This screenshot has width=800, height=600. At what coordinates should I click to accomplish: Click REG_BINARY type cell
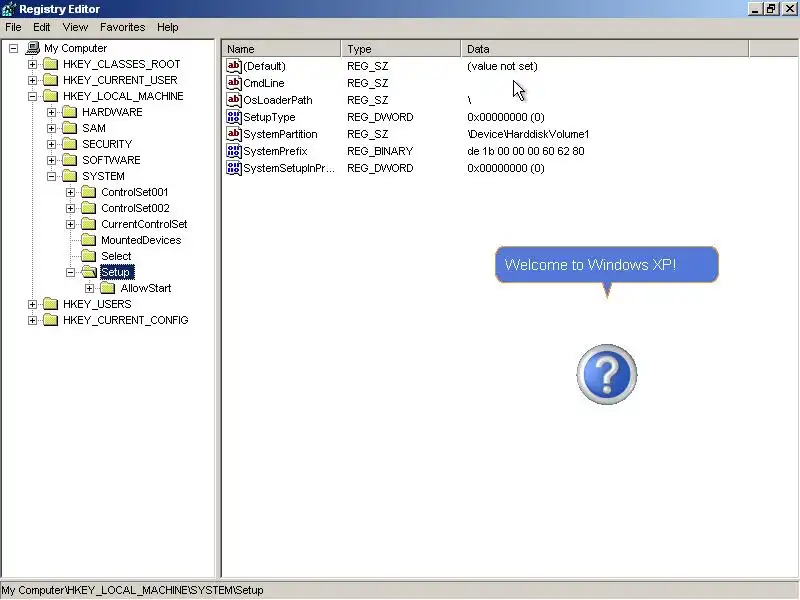[380, 151]
